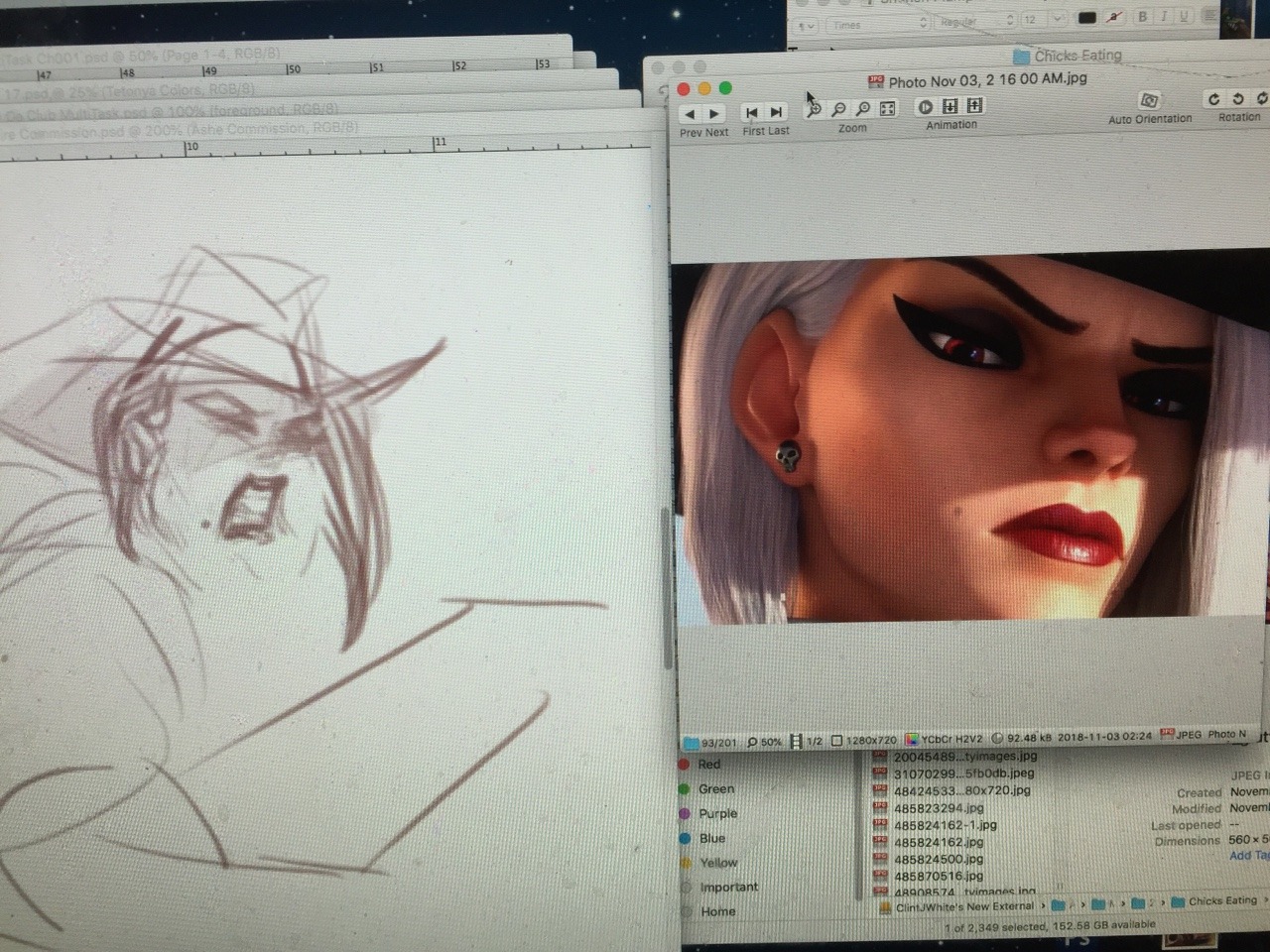This screenshot has height=952, width=1270.
Task: Switch to Tetonya Colors document tab
Action: 129,92
